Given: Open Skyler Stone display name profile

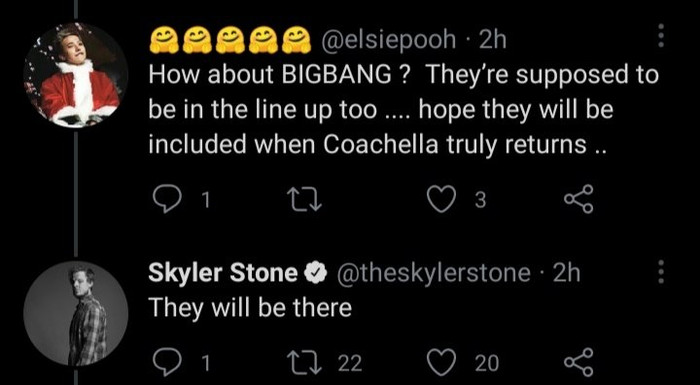Looking at the screenshot, I should [223, 273].
